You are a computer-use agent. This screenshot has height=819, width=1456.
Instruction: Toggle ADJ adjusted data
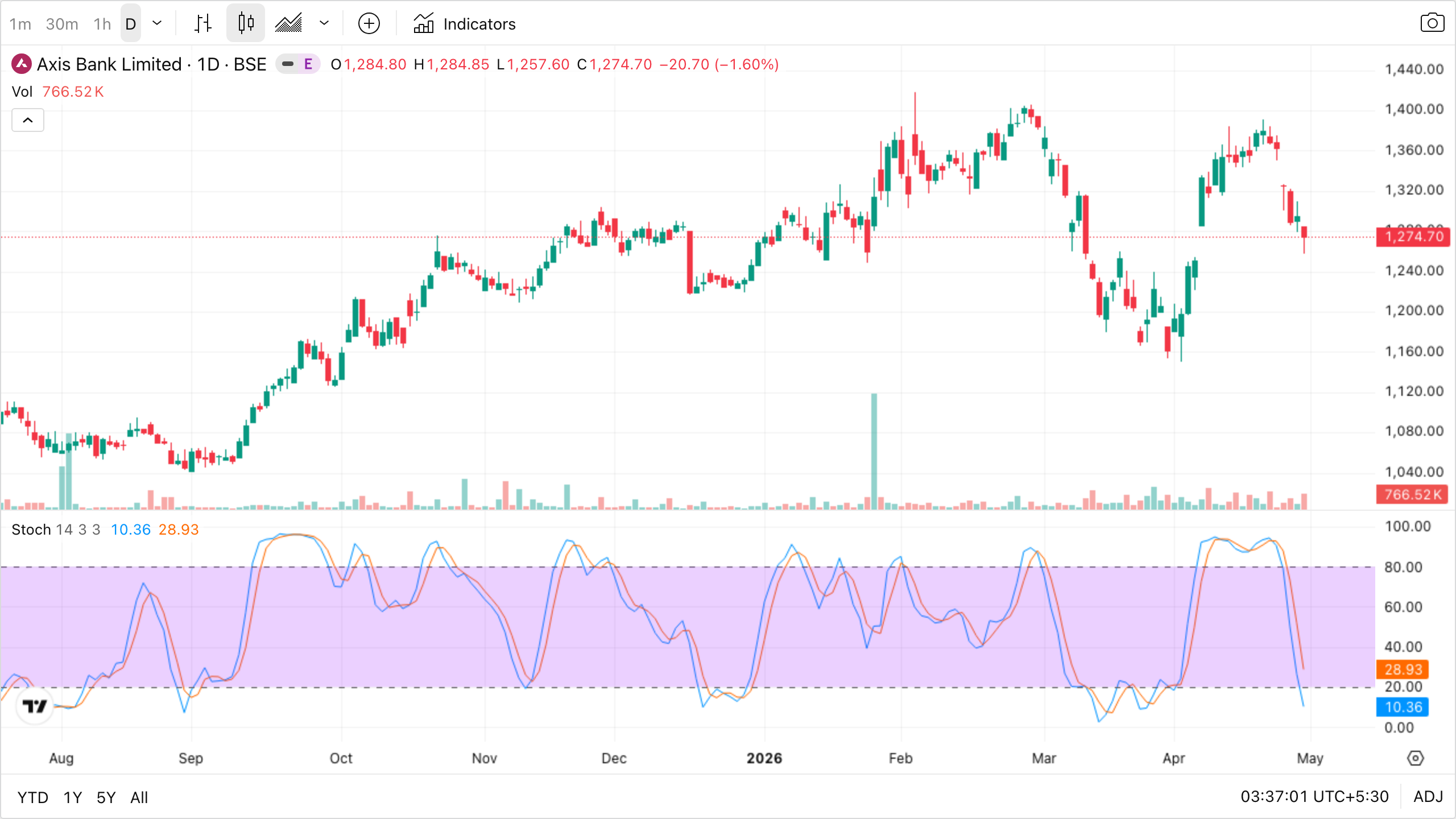coord(1428,796)
